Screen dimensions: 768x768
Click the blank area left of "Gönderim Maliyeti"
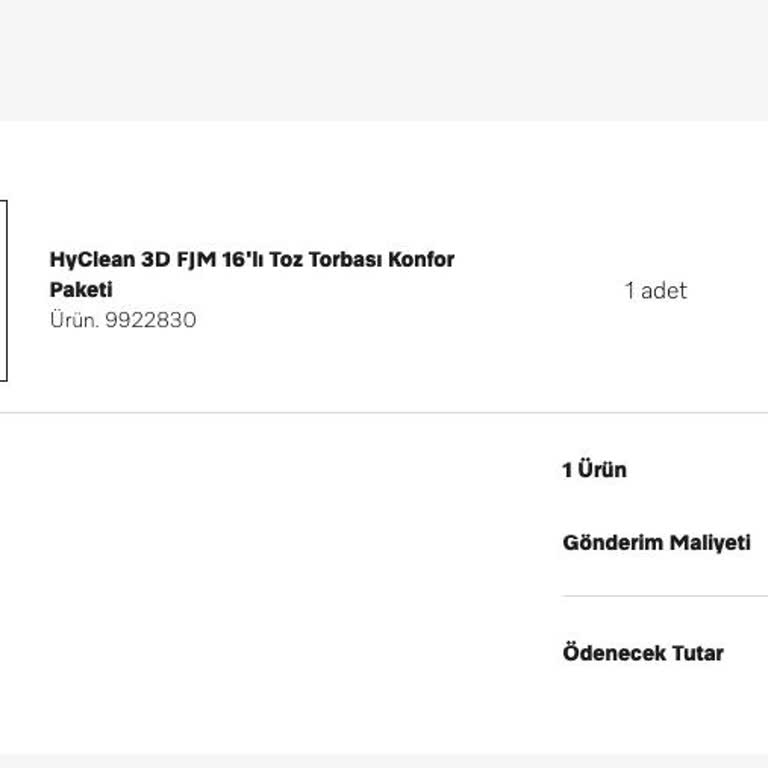point(300,543)
